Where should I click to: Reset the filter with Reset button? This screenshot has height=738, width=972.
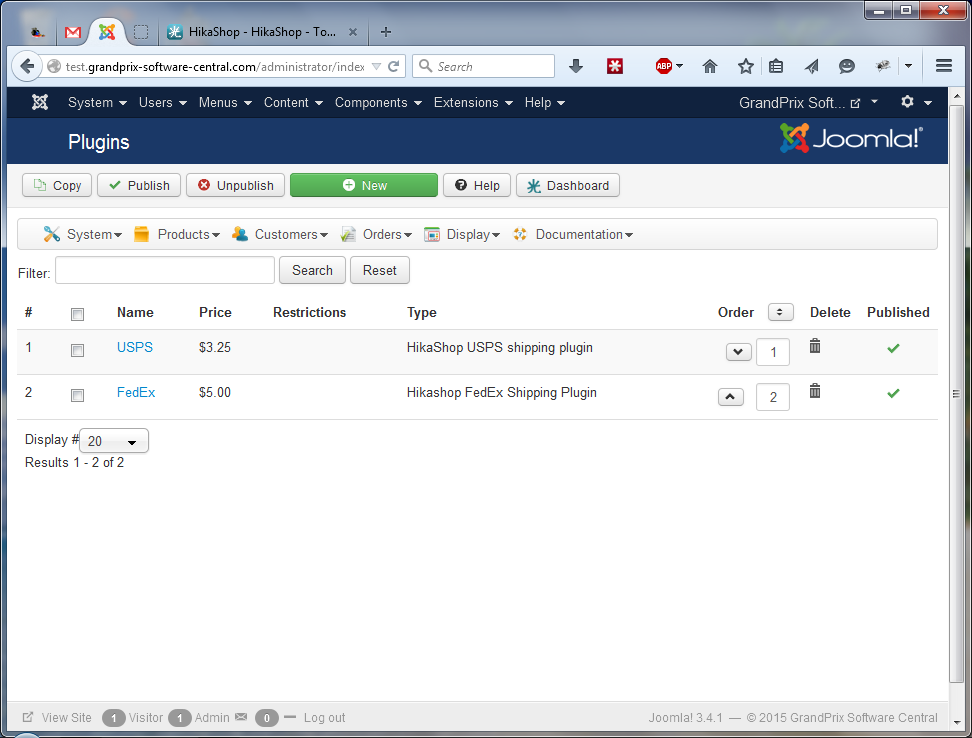click(x=379, y=270)
